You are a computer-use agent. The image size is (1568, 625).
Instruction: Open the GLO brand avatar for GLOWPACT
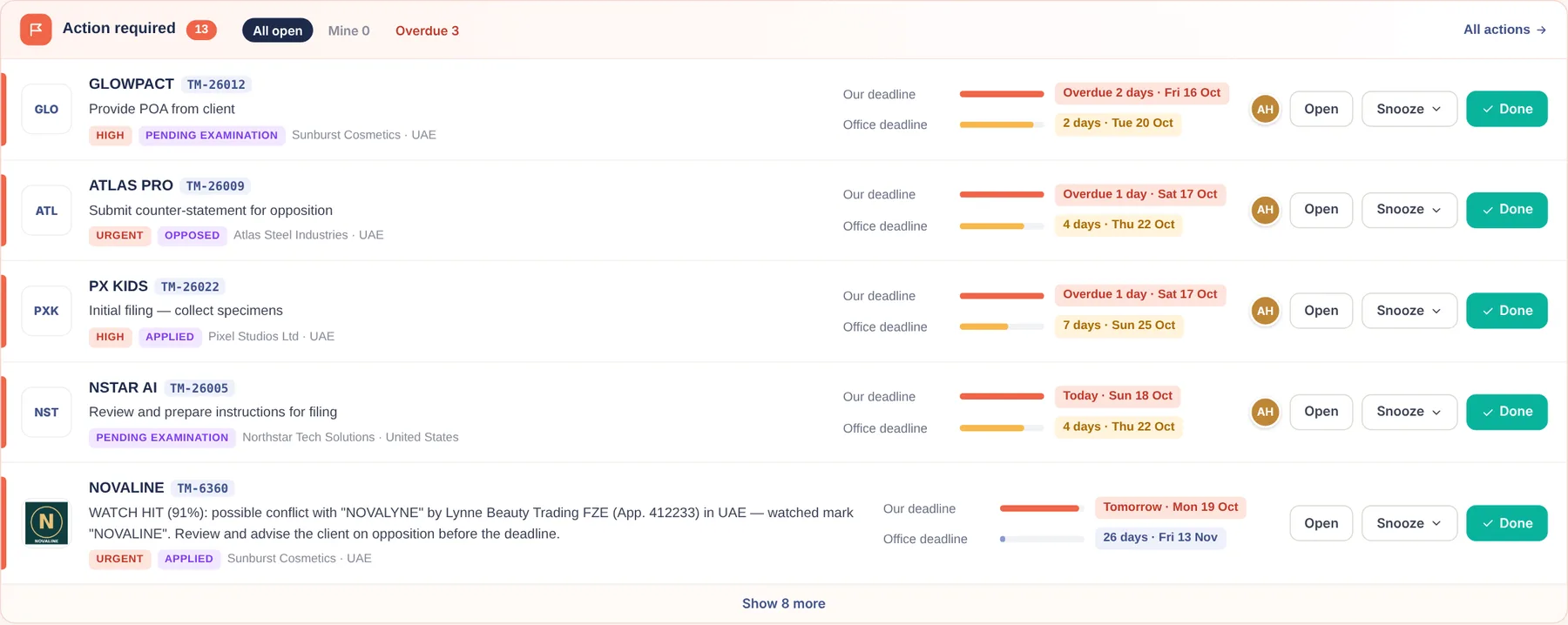tap(46, 109)
